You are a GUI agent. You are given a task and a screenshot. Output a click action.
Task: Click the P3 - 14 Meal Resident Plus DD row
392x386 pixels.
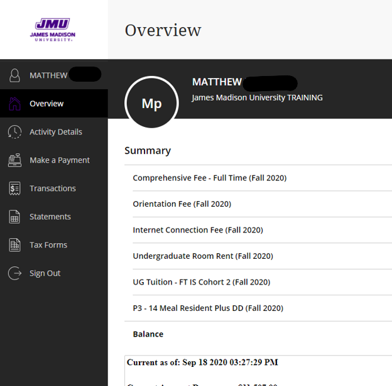262,308
